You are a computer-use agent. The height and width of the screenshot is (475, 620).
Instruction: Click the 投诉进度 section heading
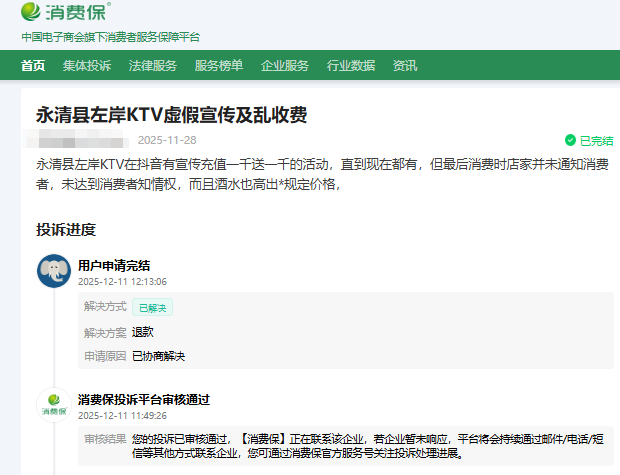coord(66,230)
